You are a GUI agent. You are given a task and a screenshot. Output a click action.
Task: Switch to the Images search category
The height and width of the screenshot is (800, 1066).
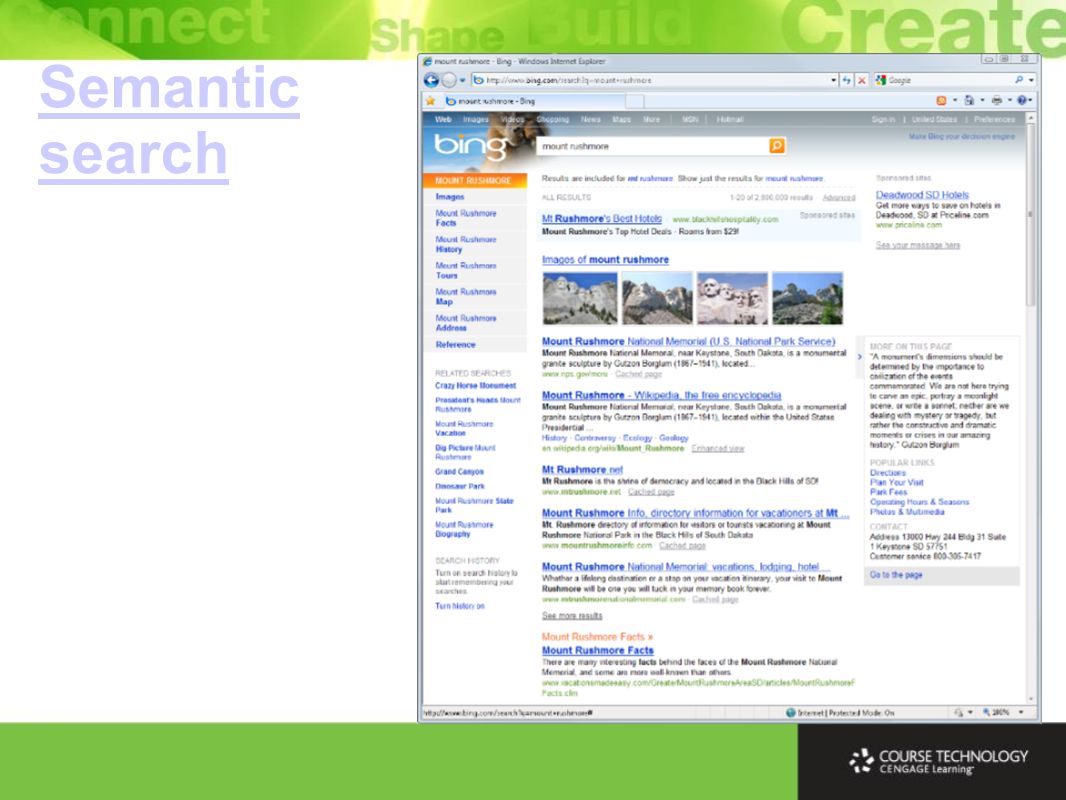[x=475, y=120]
